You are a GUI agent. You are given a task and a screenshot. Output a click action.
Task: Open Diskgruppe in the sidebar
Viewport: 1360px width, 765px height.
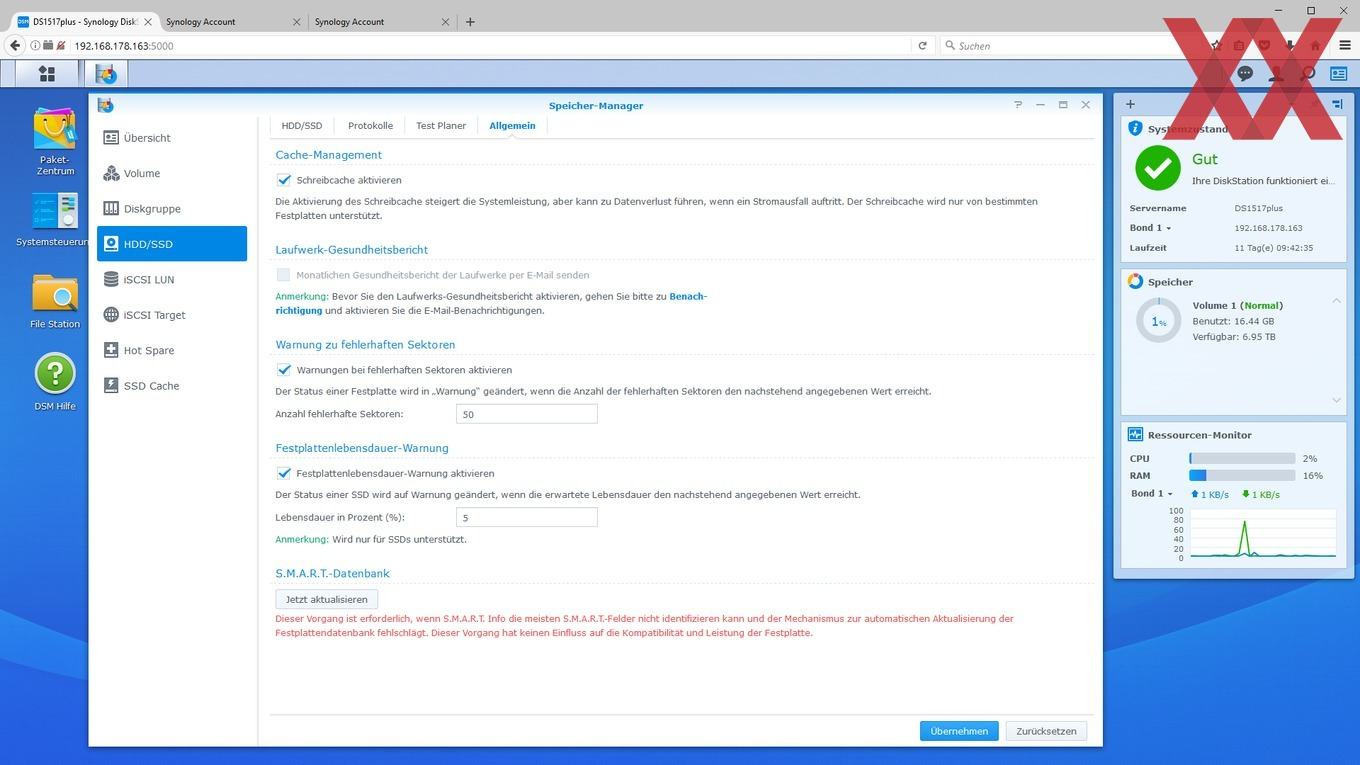172,209
